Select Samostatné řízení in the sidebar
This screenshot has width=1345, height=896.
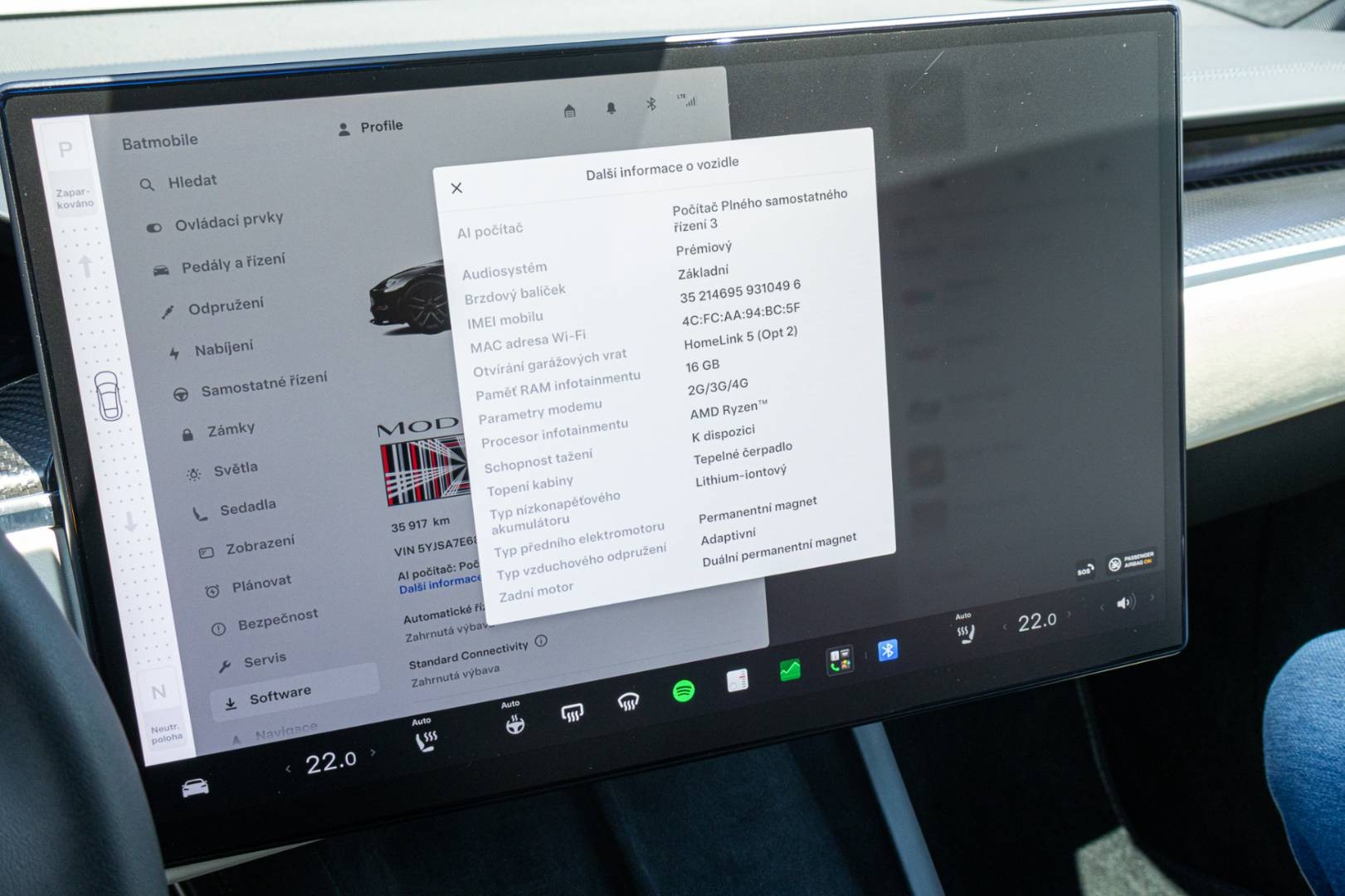tap(251, 386)
